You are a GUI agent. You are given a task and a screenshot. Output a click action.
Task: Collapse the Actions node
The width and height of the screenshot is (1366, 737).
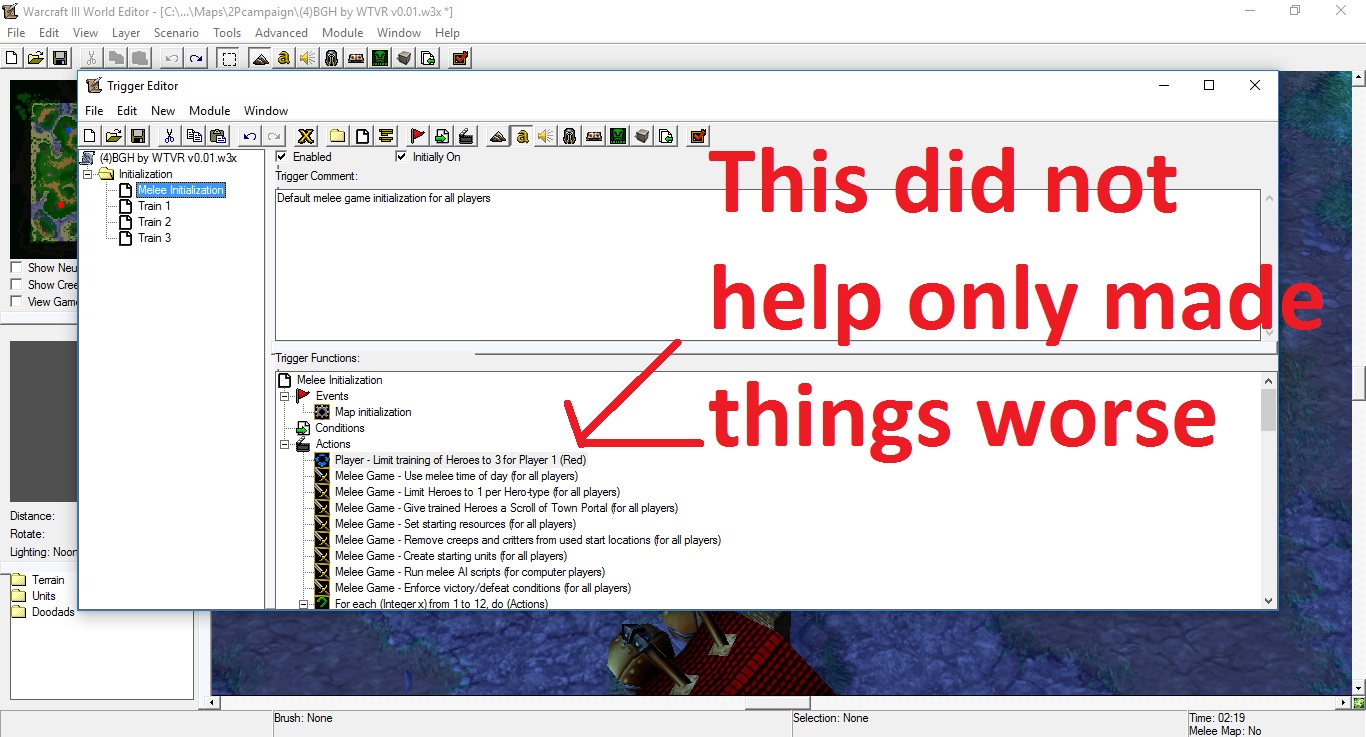click(284, 444)
